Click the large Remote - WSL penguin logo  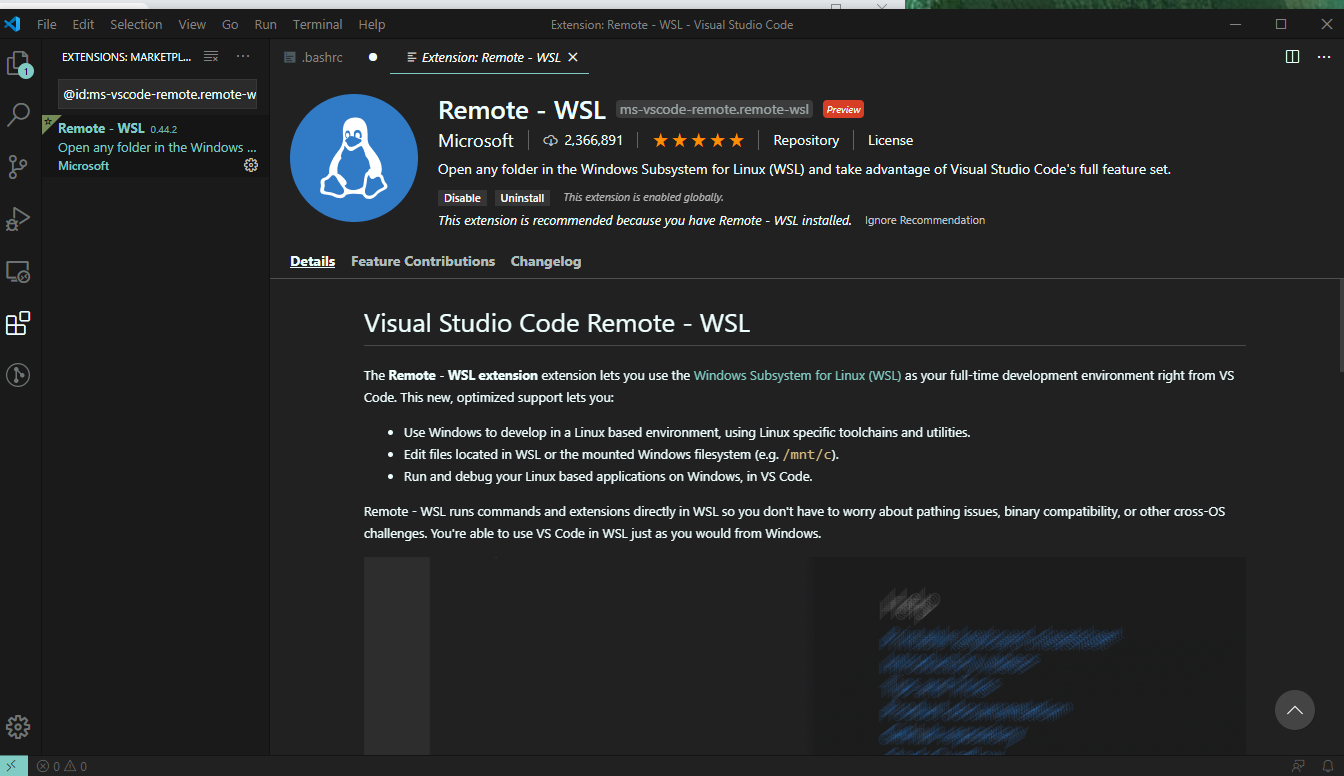[354, 158]
